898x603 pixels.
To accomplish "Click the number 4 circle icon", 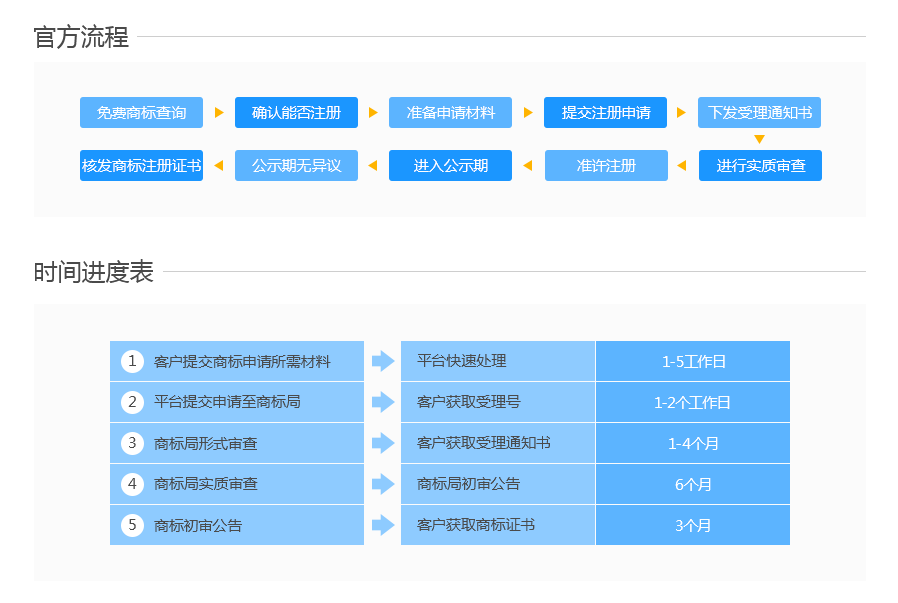I will (132, 484).
